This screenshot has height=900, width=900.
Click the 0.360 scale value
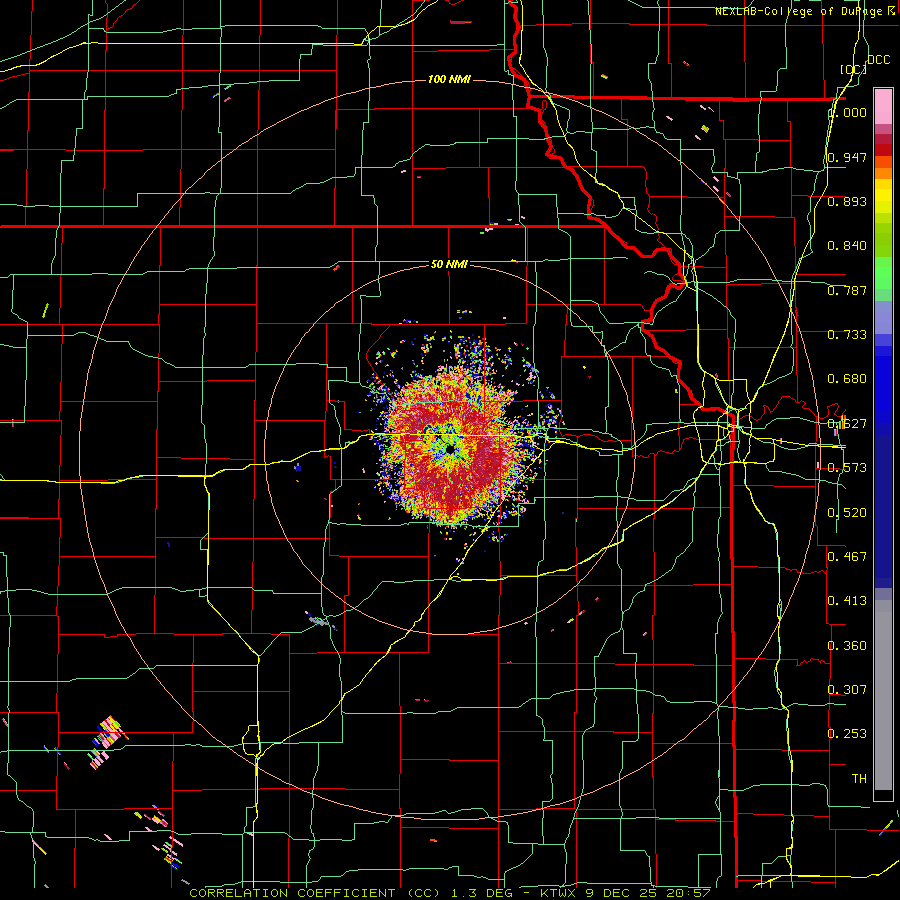pos(847,645)
